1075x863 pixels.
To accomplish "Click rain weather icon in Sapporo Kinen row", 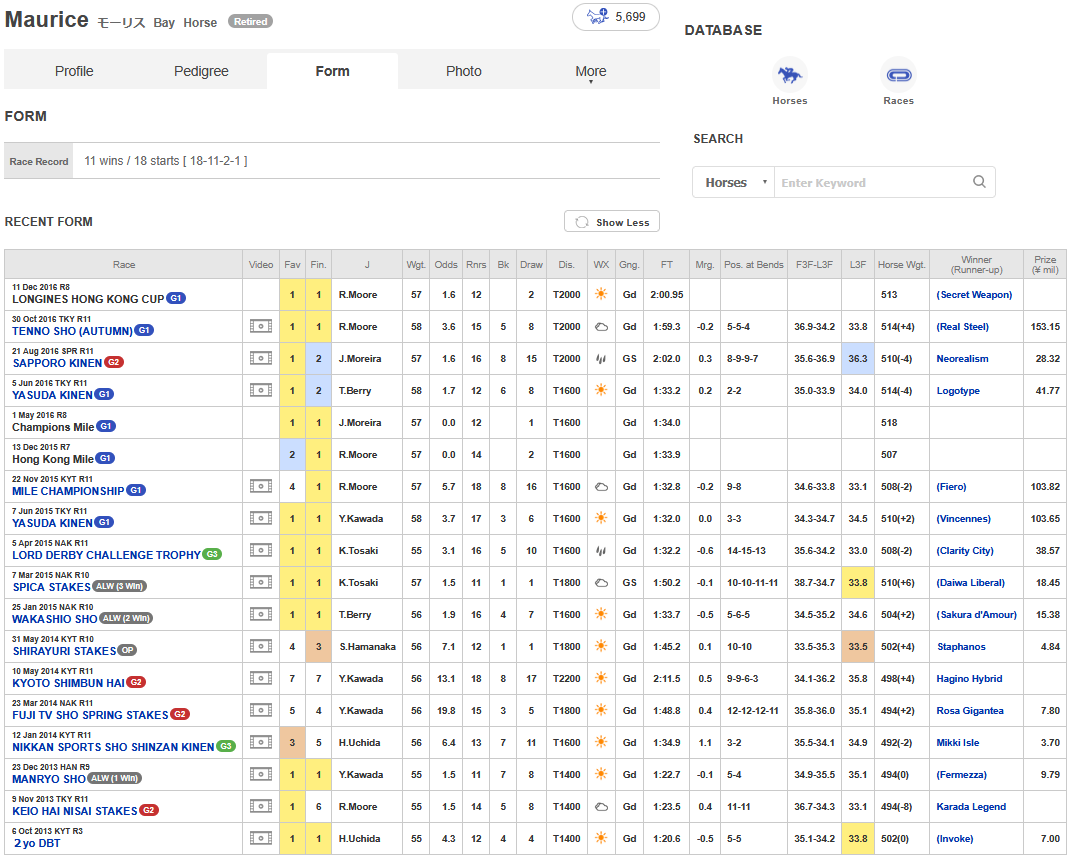I will pyautogui.click(x=601, y=358).
